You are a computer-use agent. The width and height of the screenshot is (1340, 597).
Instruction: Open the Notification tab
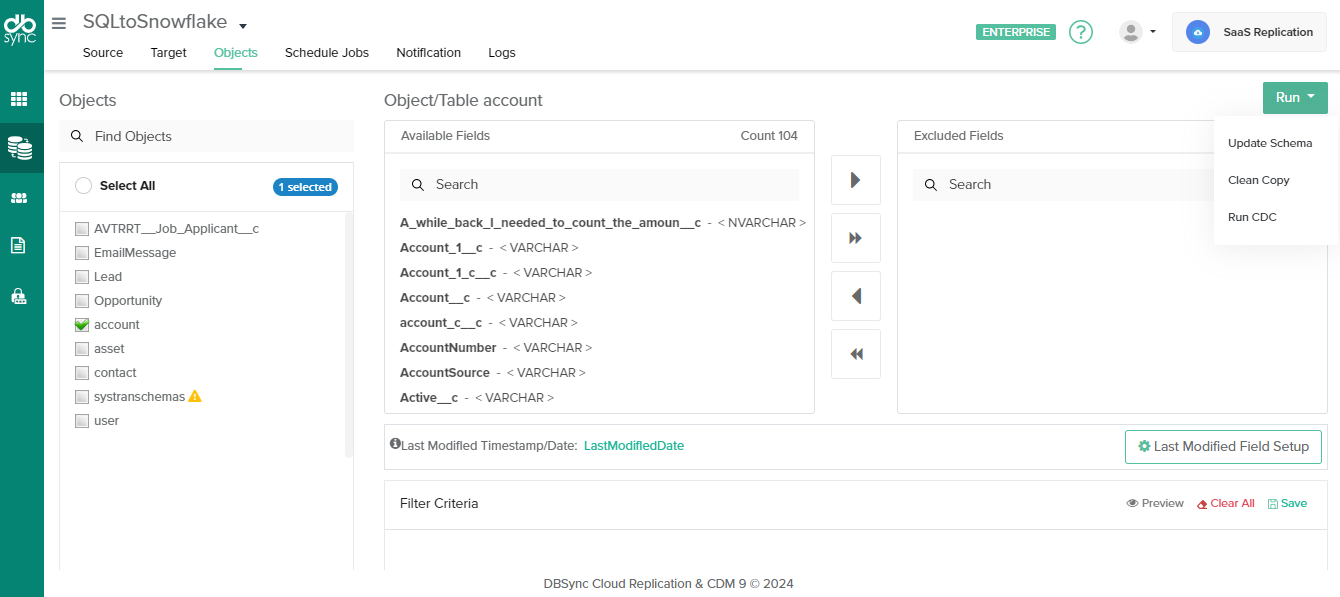[428, 53]
